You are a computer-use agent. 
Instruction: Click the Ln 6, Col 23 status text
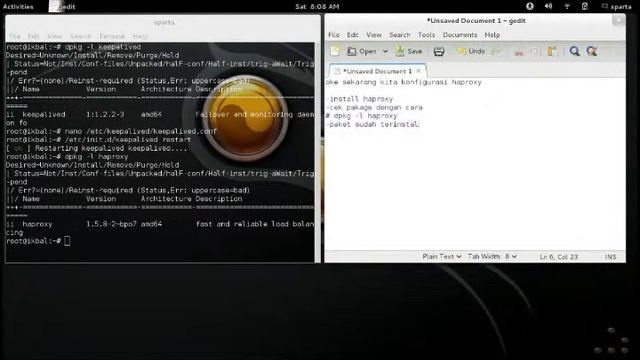pyautogui.click(x=558, y=257)
